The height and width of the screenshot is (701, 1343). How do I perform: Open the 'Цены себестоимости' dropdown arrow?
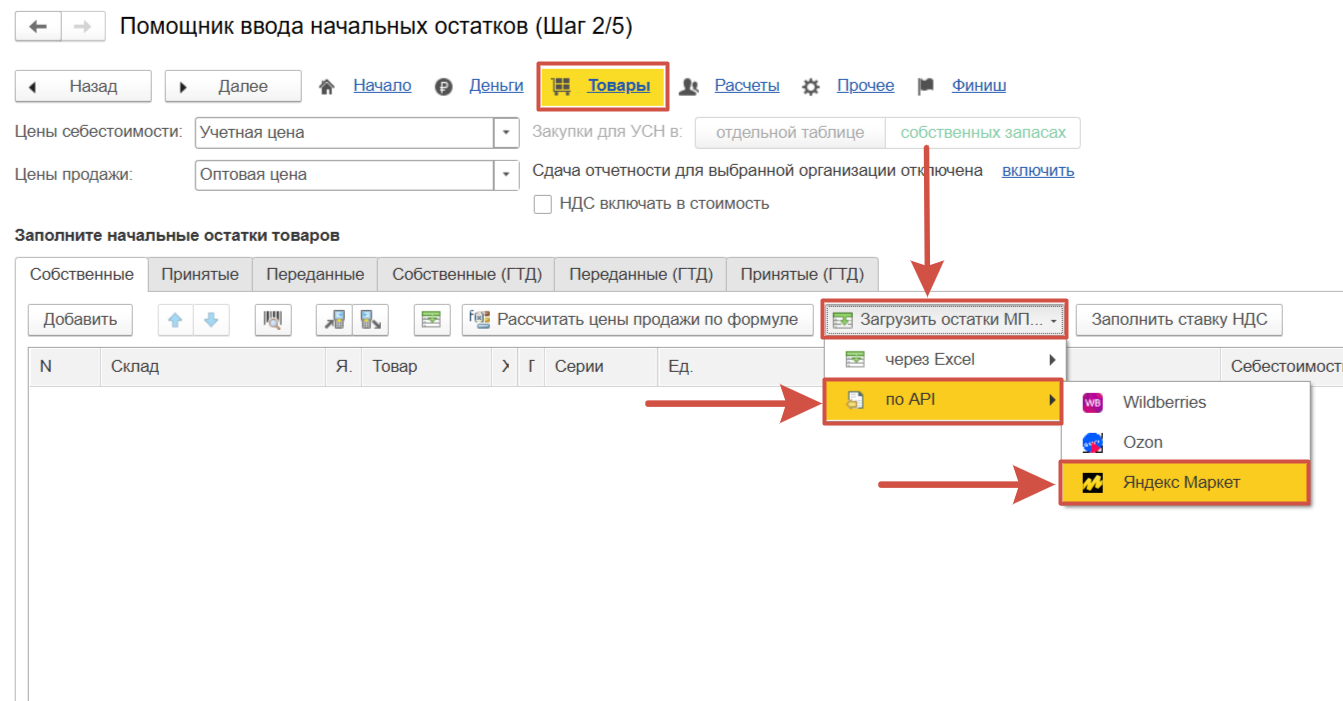coord(507,133)
